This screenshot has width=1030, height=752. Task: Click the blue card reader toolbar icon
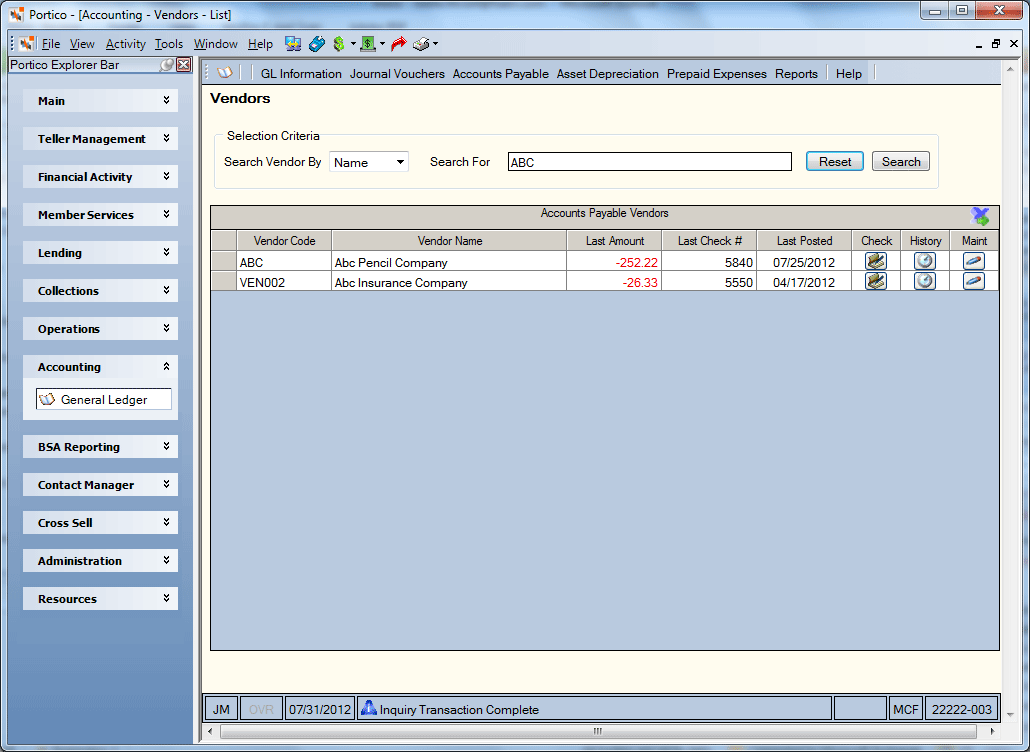coord(317,44)
